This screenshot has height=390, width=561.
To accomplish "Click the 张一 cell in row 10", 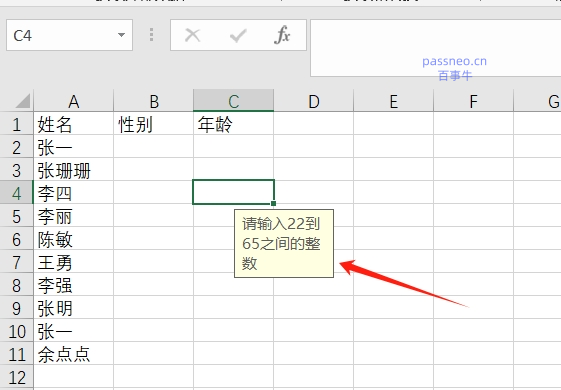I will pyautogui.click(x=74, y=331).
